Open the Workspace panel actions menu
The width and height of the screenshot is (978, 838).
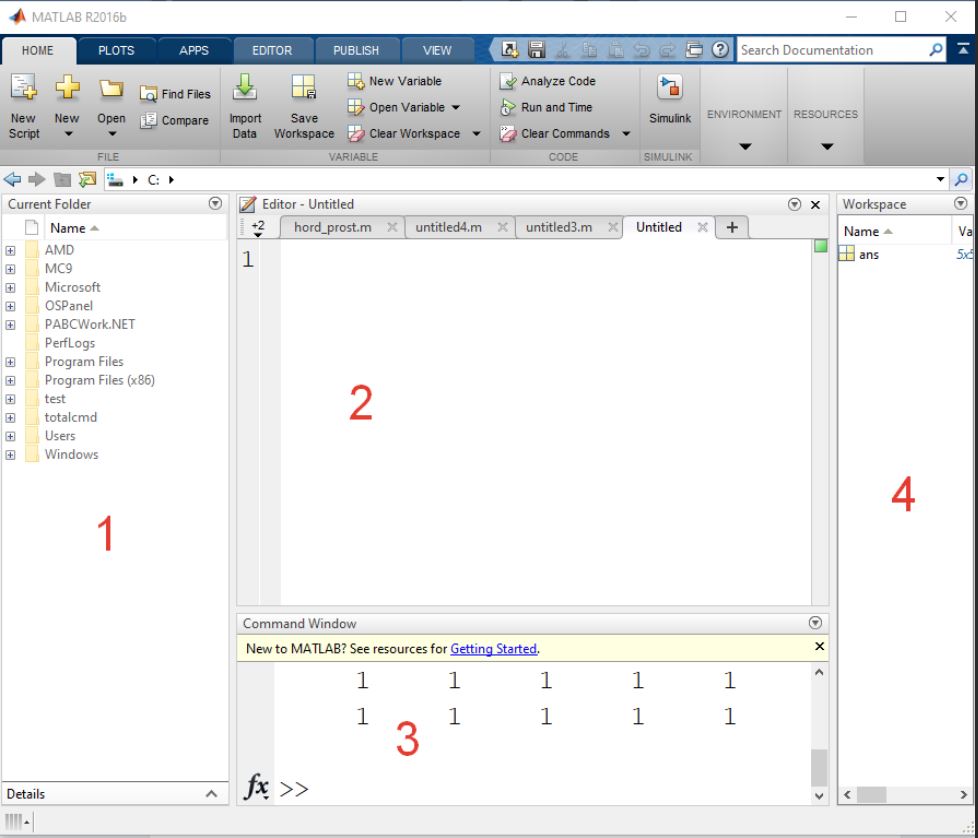[x=961, y=203]
